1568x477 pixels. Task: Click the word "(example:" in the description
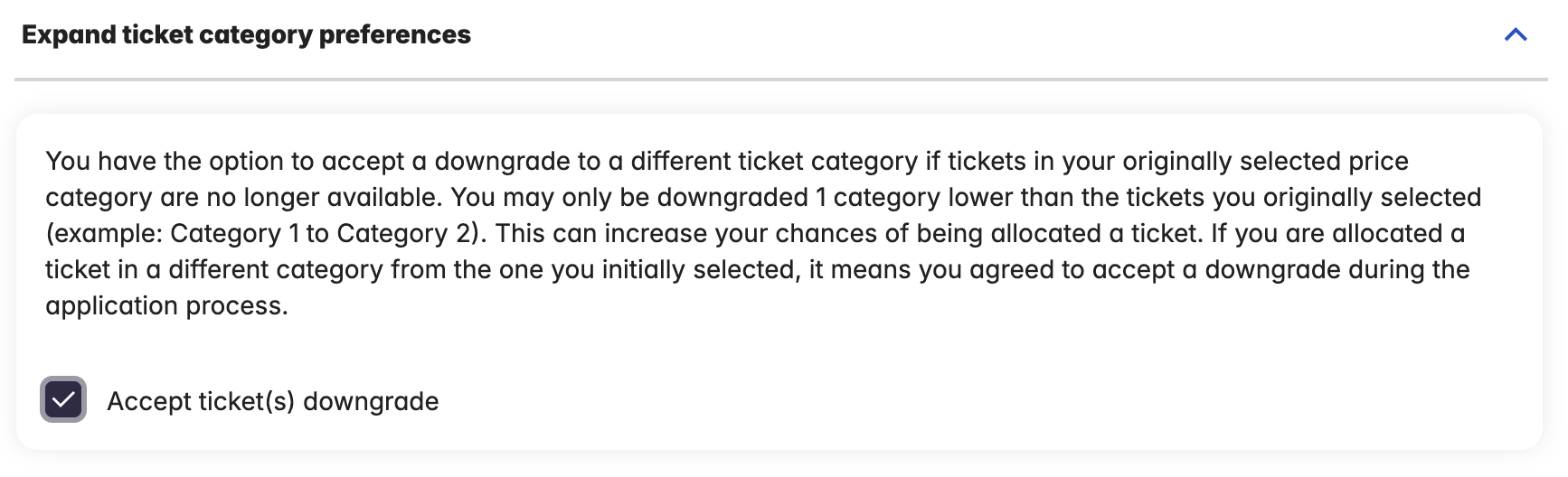(x=104, y=234)
